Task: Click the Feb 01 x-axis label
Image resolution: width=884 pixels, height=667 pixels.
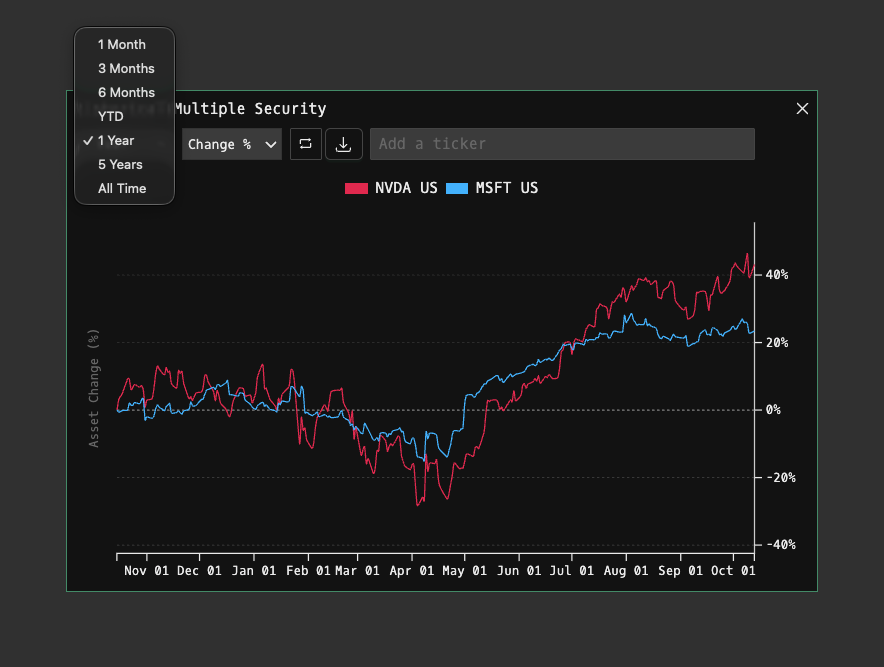Action: (308, 571)
